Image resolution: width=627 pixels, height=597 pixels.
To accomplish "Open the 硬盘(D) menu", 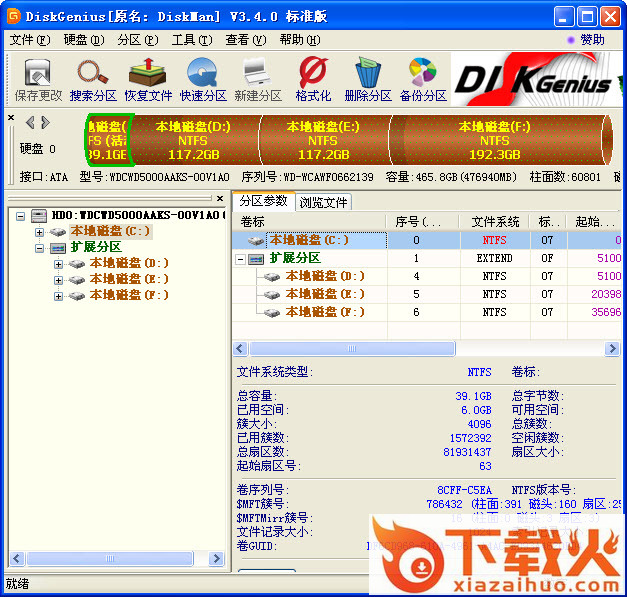I will 83,40.
